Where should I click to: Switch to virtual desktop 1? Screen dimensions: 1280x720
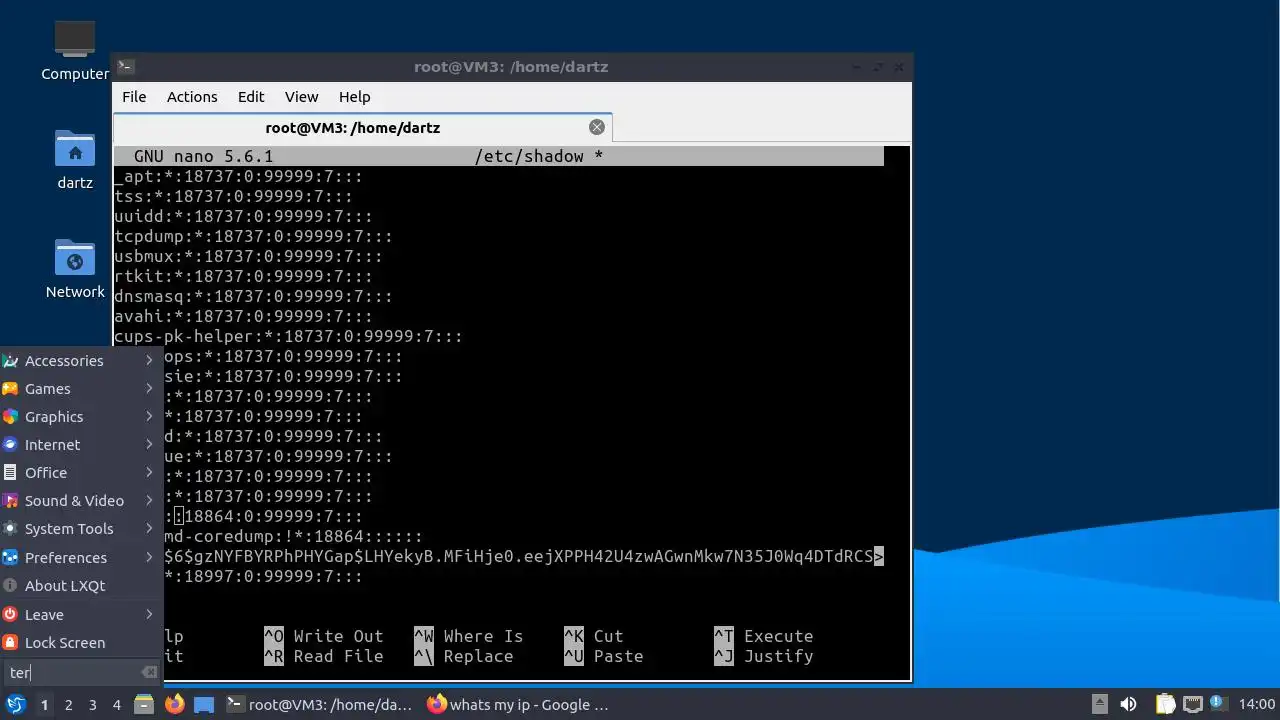tap(44, 705)
